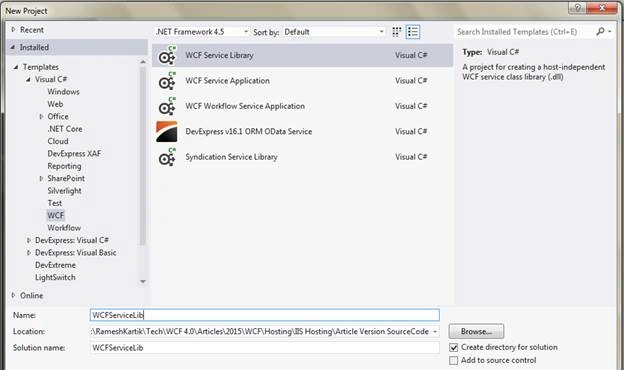This screenshot has height=370, width=624.
Task: Collapse the Visual C# tree node
Action: pos(28,80)
